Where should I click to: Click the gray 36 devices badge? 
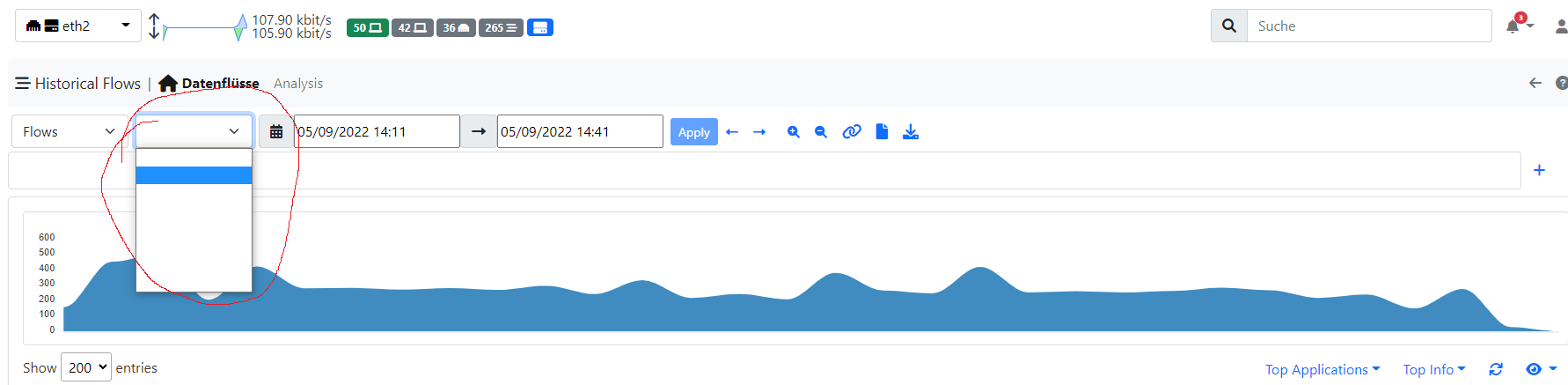[x=456, y=27]
